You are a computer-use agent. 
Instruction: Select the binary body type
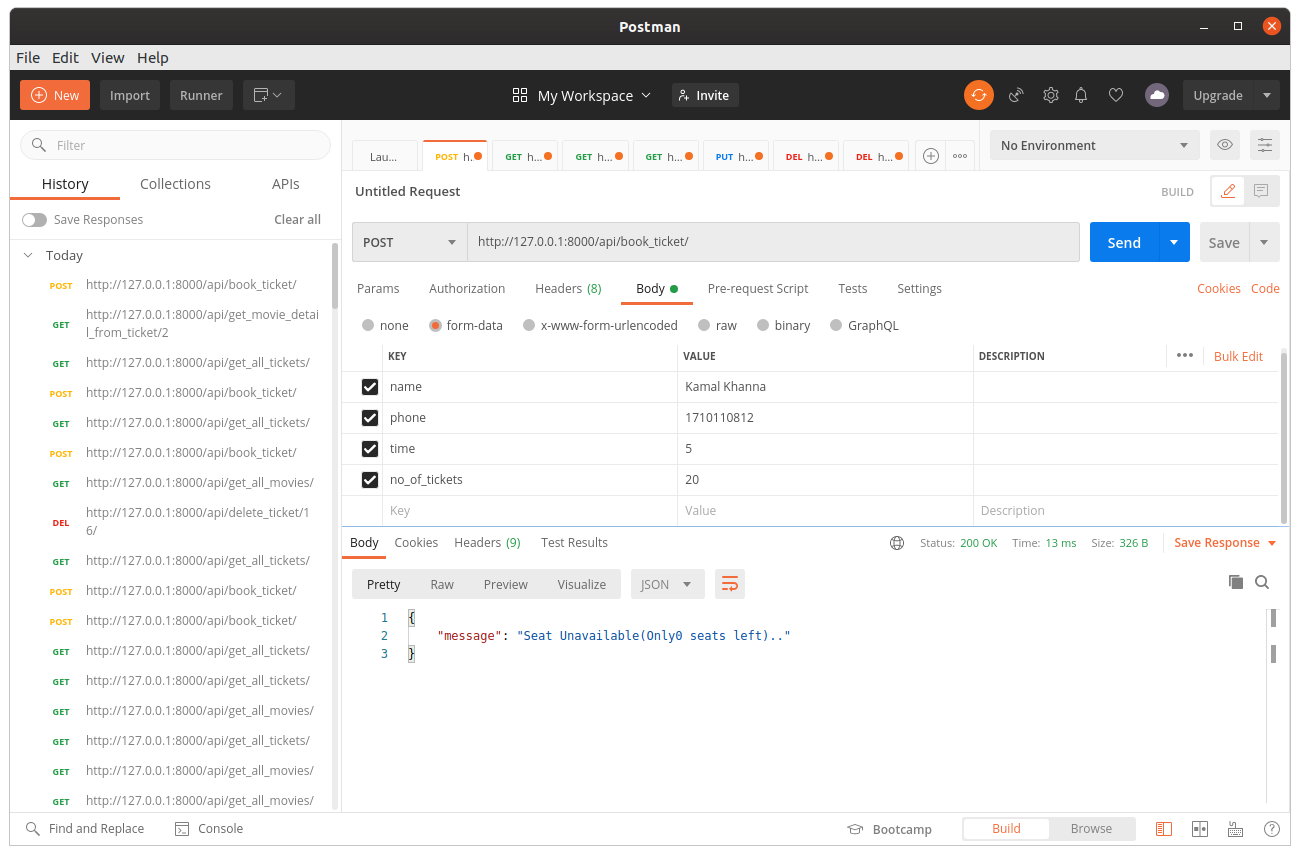tap(764, 325)
